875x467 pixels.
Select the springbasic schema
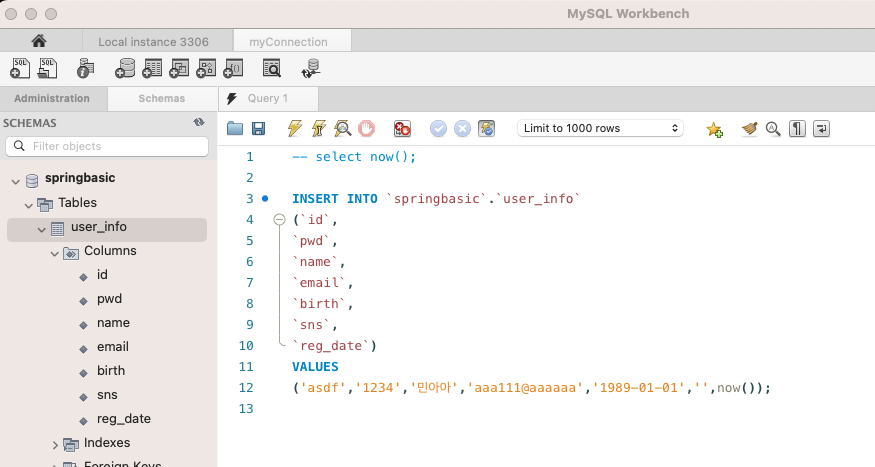click(x=80, y=178)
